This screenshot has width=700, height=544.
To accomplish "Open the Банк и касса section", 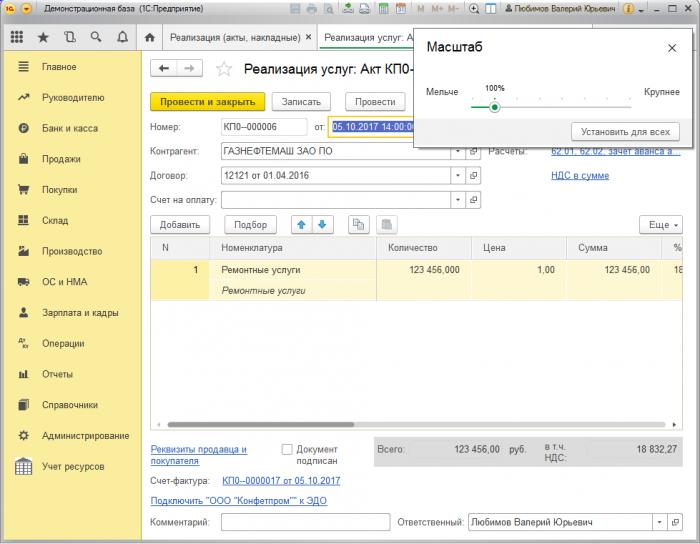I will [x=72, y=128].
